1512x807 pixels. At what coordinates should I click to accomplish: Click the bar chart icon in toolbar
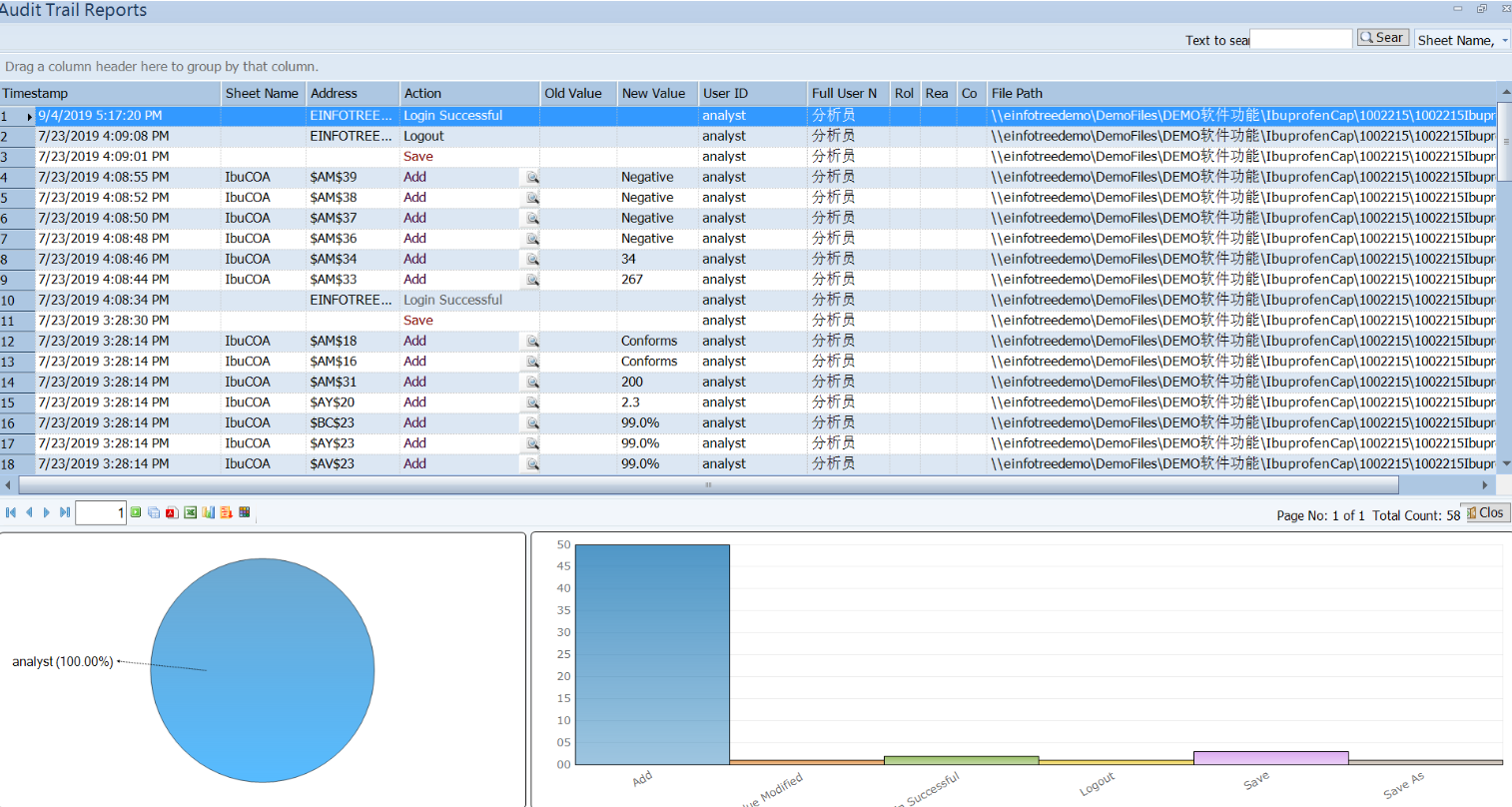pos(209,512)
